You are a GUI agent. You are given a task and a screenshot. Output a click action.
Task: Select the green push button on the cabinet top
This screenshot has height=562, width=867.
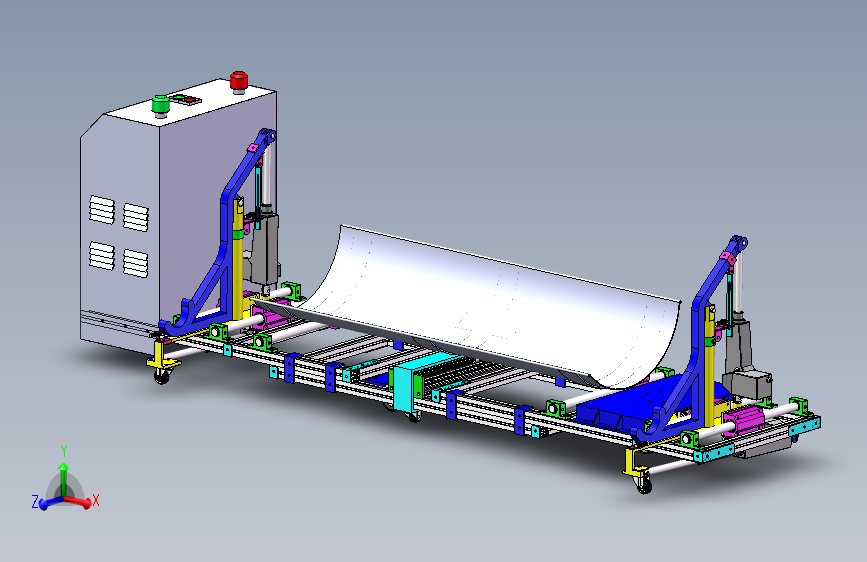(x=160, y=105)
